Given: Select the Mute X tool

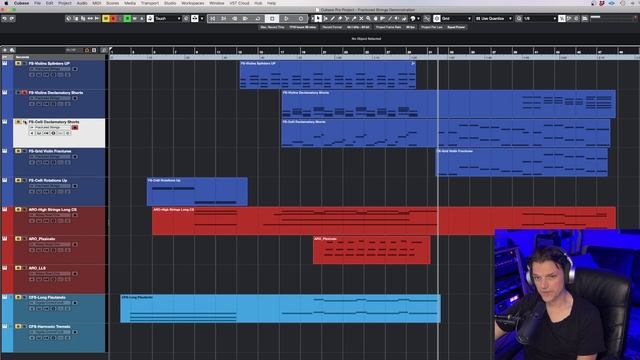Looking at the screenshot, I should tap(361, 18).
